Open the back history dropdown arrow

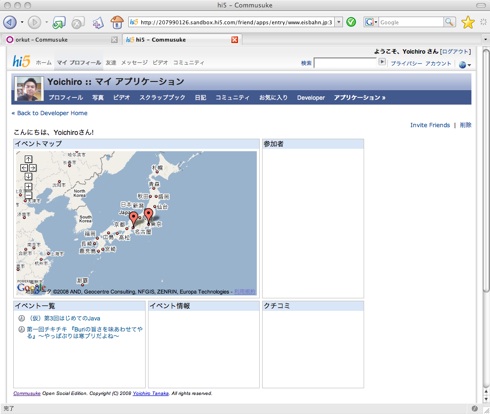pos(22,22)
